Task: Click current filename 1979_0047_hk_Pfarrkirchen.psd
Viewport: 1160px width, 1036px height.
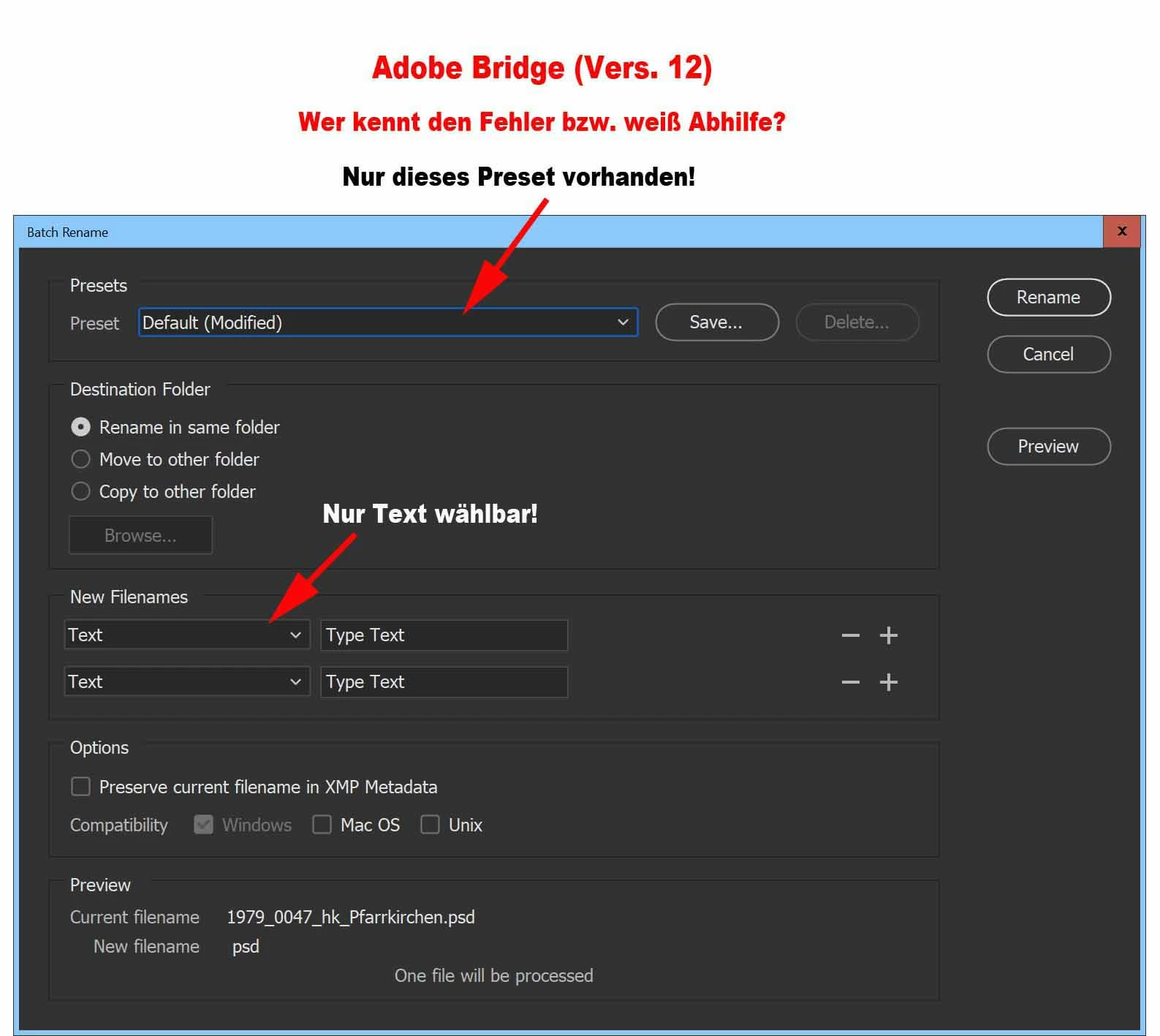Action: coord(351,918)
